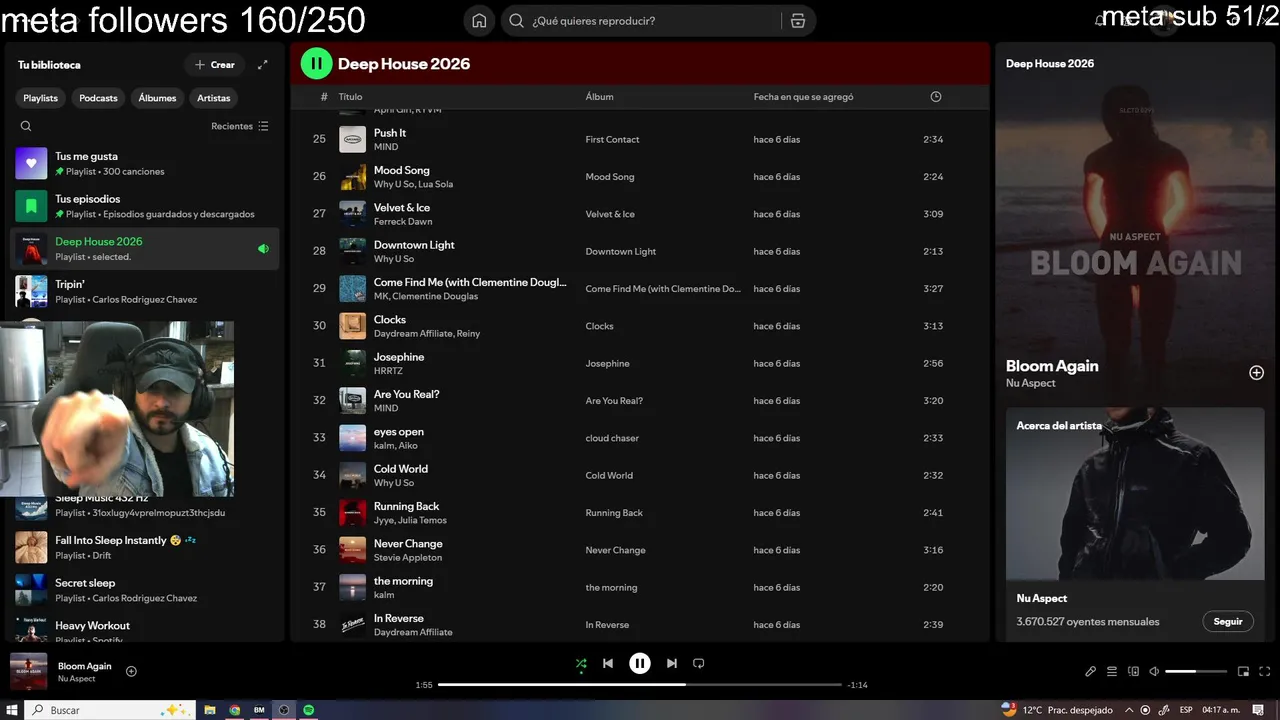Go to Spotify home
The height and width of the screenshot is (720, 1280).
479,21
